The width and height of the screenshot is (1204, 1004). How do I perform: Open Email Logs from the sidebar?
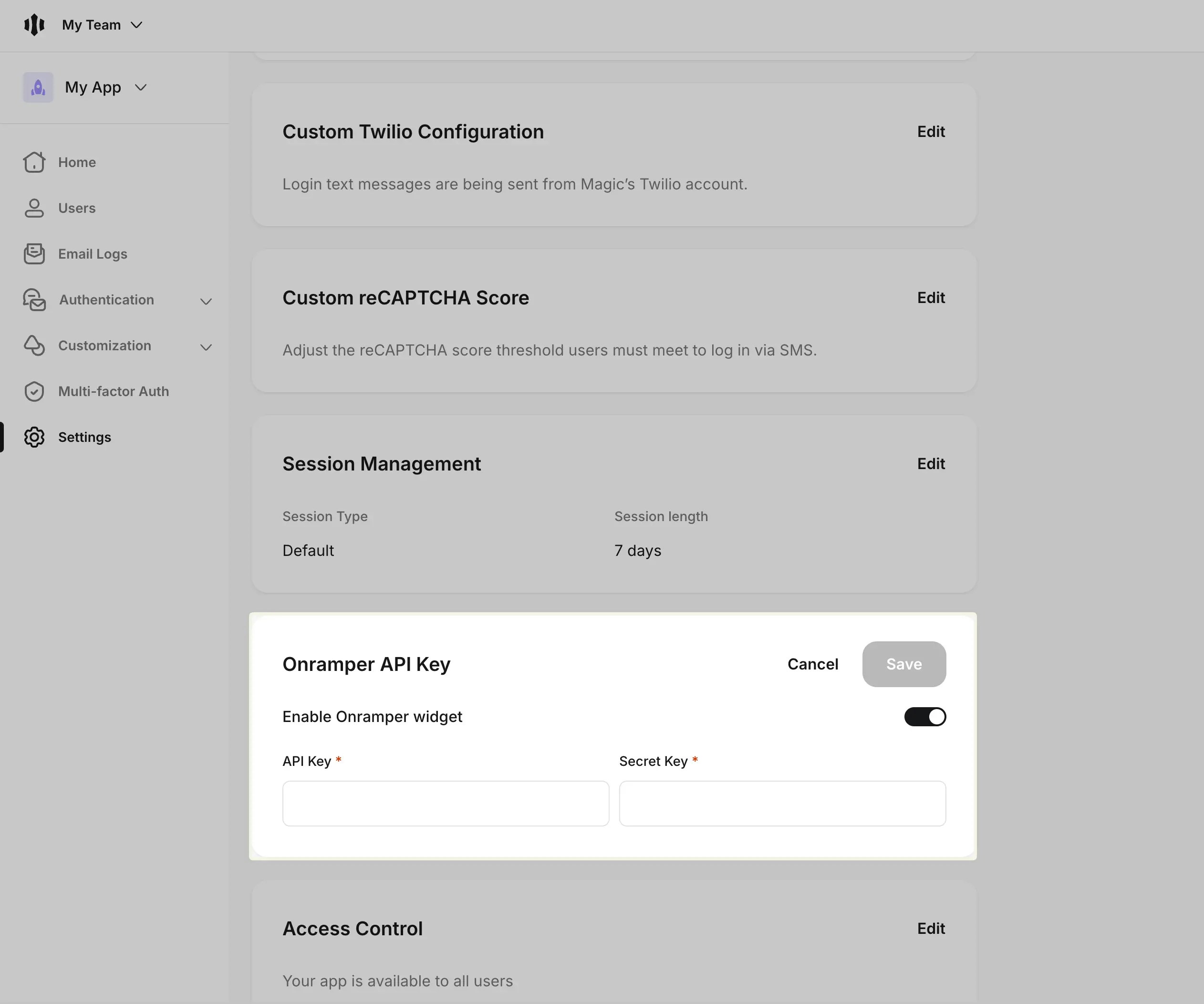pos(92,253)
